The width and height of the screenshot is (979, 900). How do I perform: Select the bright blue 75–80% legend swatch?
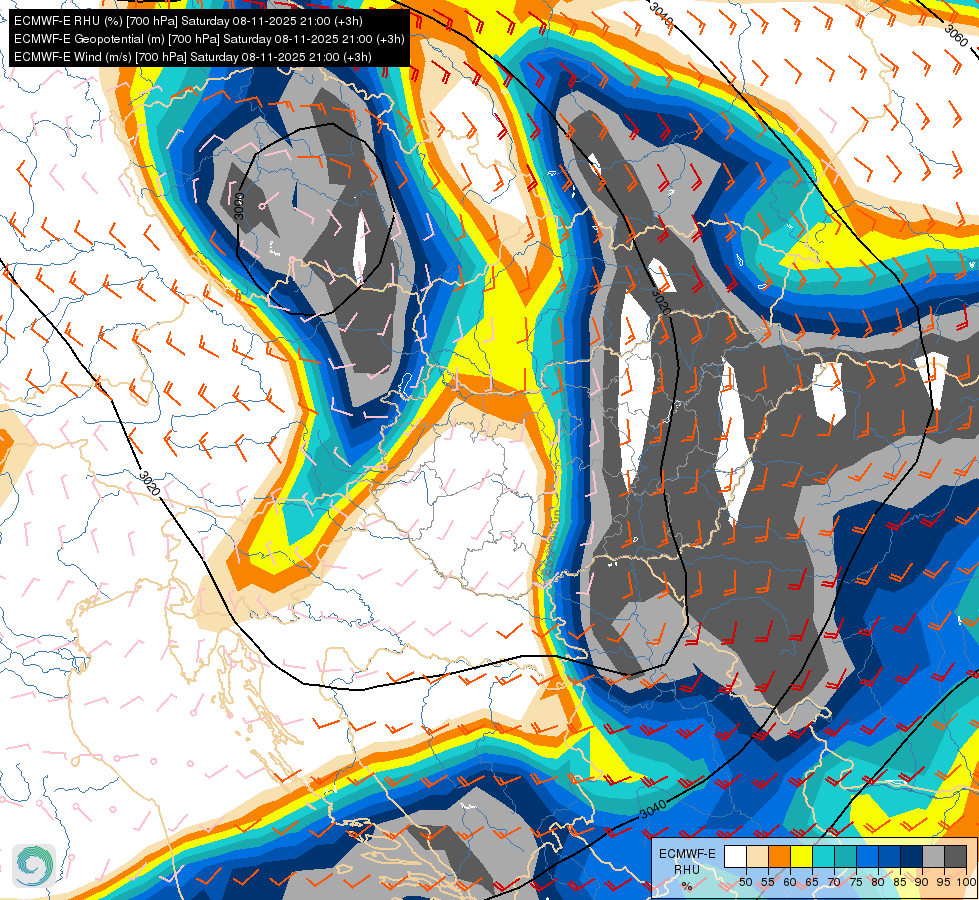point(868,856)
